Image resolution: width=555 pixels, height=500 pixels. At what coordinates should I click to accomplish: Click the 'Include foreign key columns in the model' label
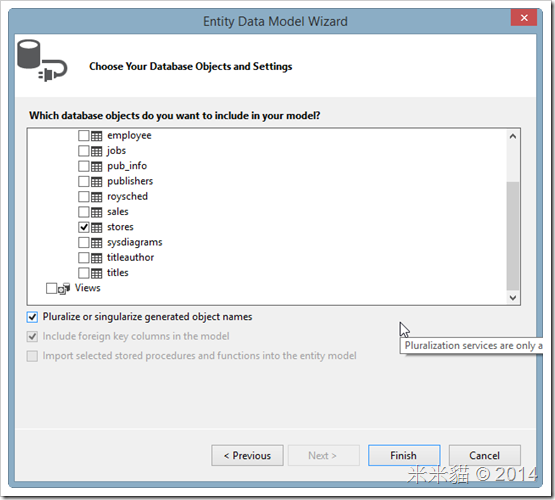(x=136, y=336)
